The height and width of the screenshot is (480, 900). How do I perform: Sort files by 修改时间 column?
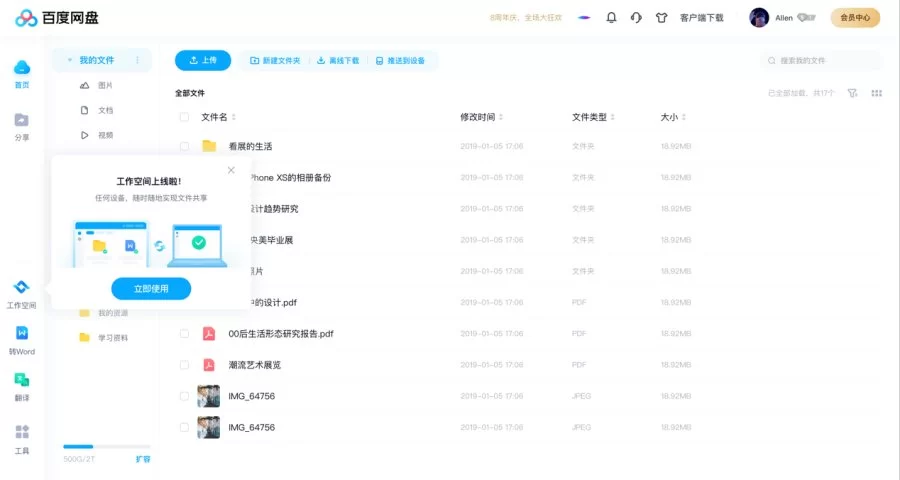click(x=480, y=117)
